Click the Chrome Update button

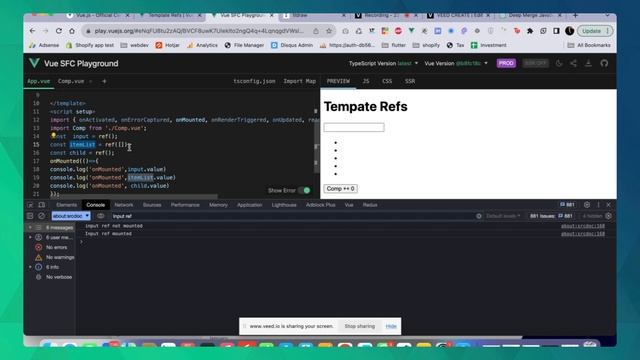[595, 31]
